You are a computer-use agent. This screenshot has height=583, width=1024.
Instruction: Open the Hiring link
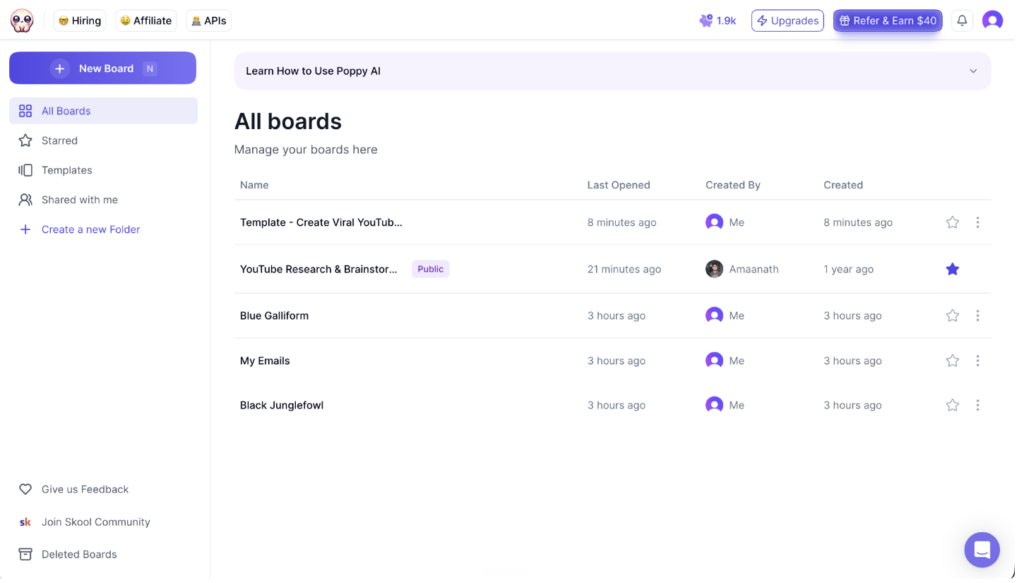pos(80,21)
